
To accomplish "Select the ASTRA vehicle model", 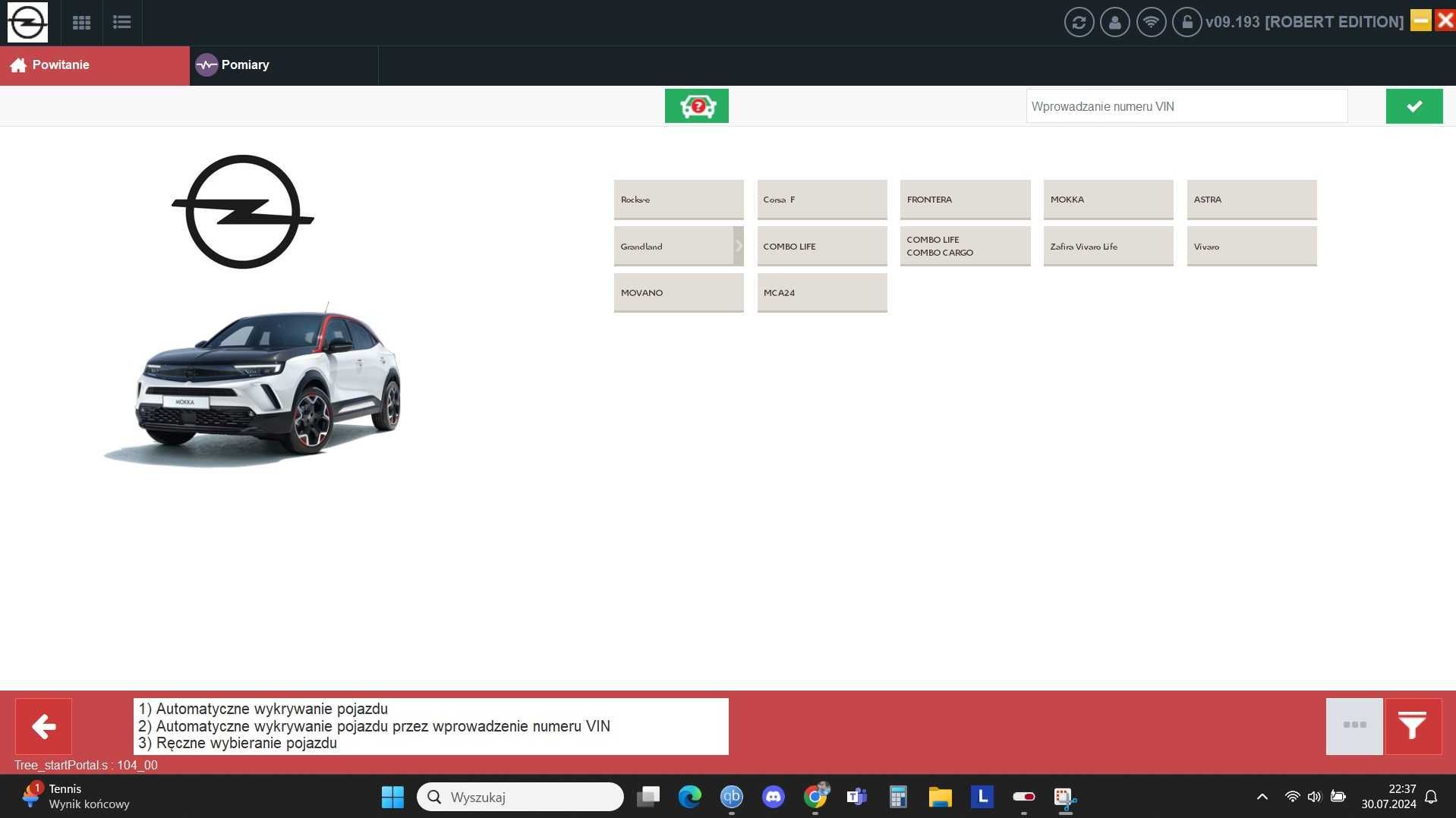I will point(1252,200).
